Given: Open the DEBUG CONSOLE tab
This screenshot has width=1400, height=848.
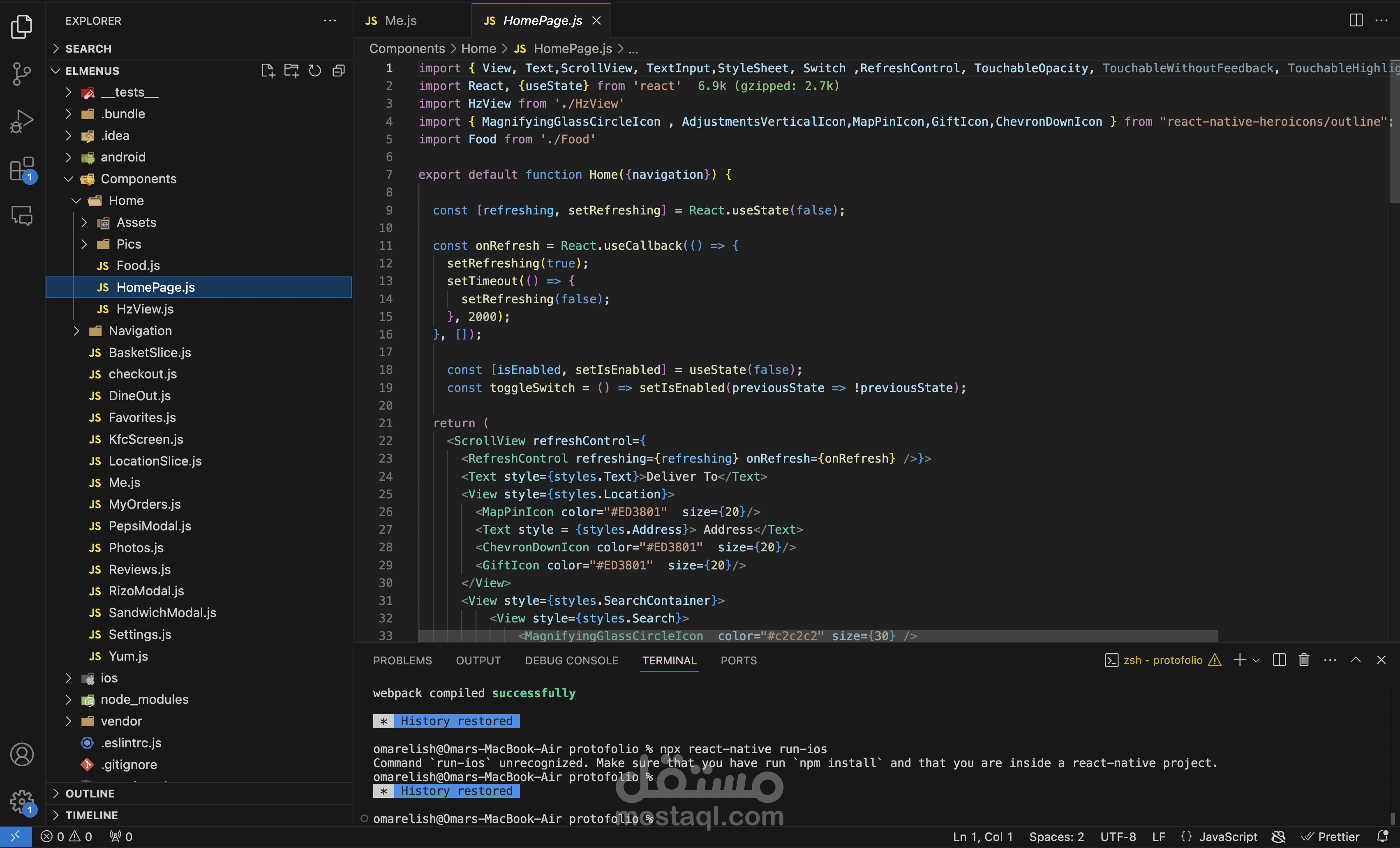Looking at the screenshot, I should (x=571, y=660).
